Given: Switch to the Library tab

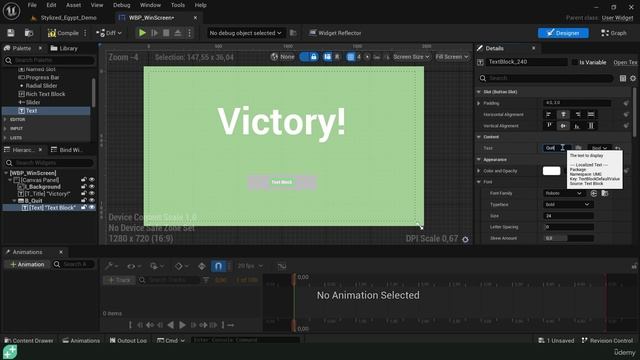Looking at the screenshot, I should pos(64,48).
